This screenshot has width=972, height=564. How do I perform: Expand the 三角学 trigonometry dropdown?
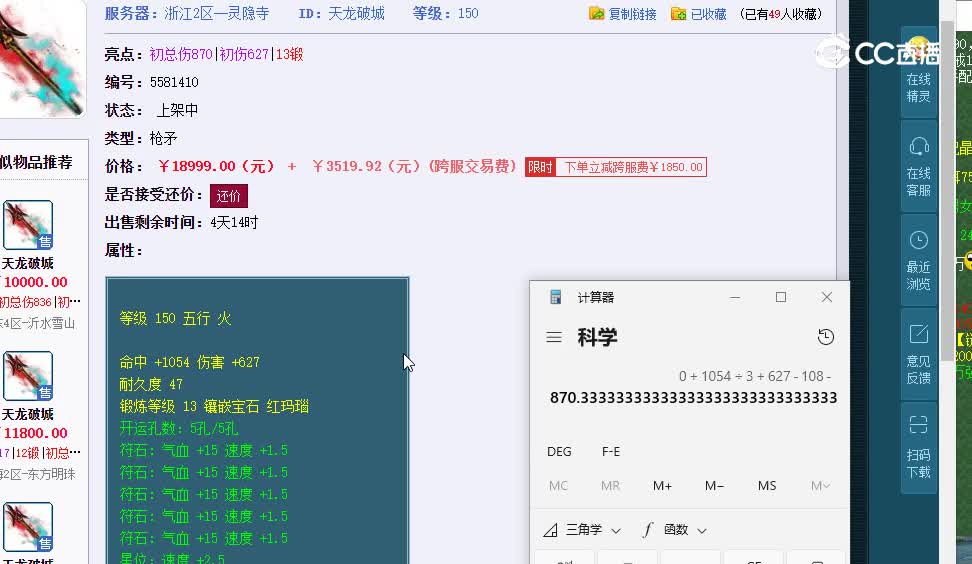582,530
